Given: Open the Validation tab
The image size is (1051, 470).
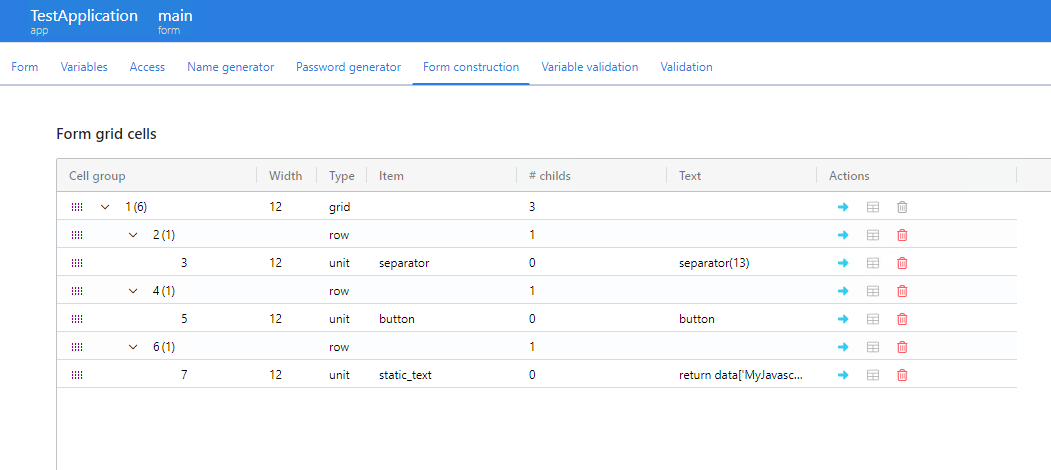Looking at the screenshot, I should click(686, 67).
